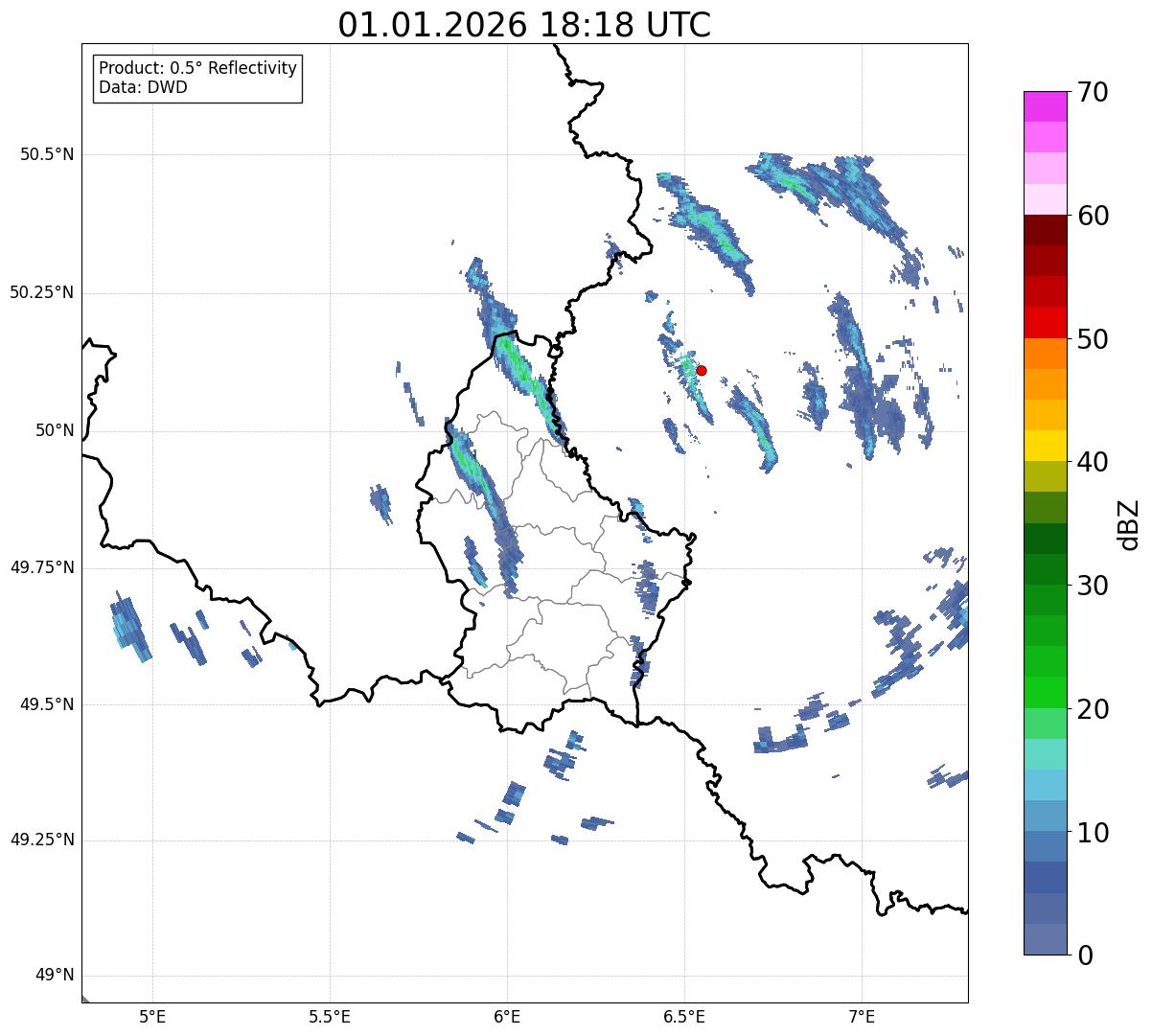Screen dimensions: 1152x1036
Task: Click the magenta 70 dBZ colorbar swatch
Action: (1045, 106)
